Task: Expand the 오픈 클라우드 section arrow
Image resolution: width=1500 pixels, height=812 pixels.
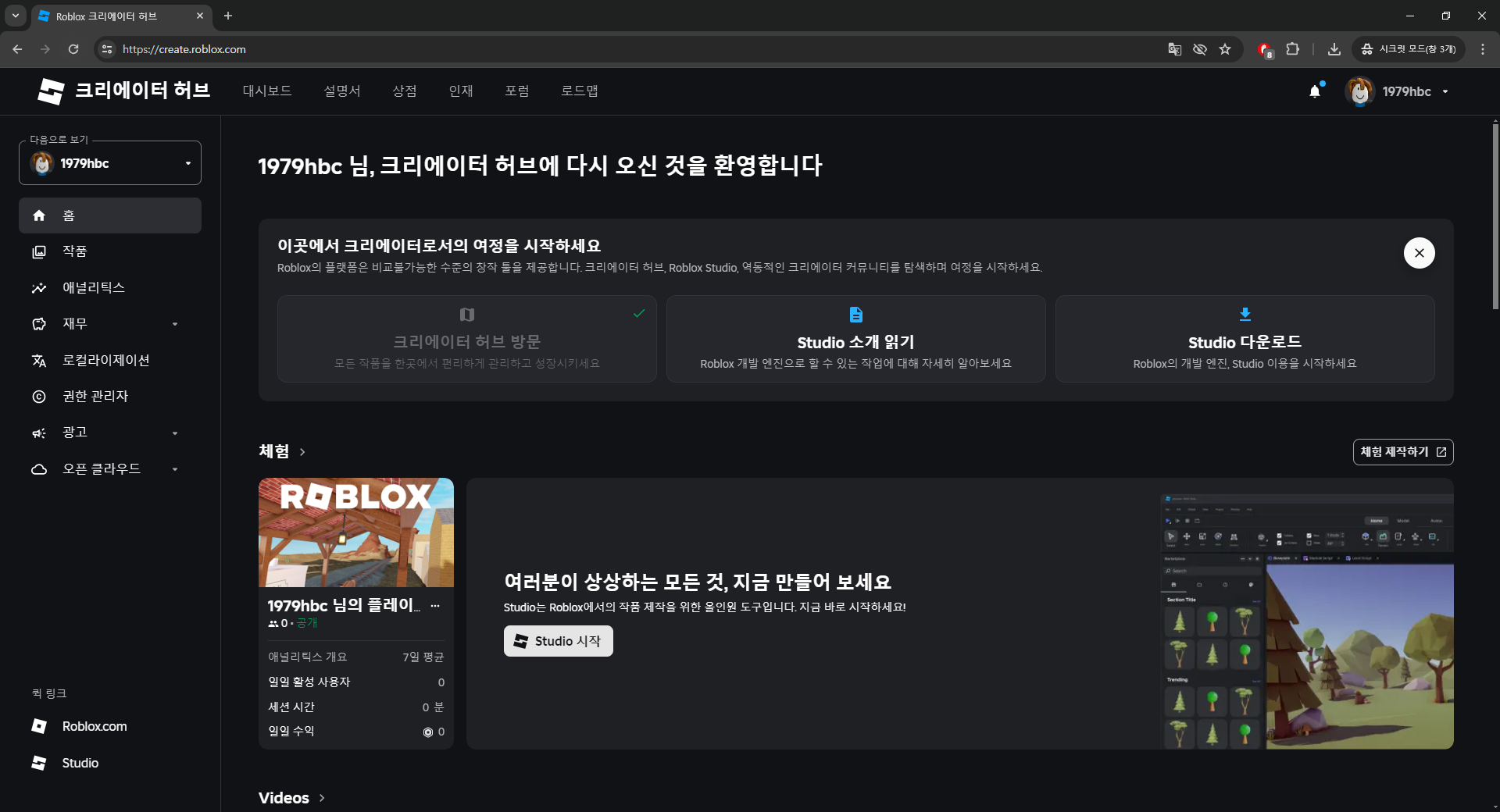Action: (175, 469)
